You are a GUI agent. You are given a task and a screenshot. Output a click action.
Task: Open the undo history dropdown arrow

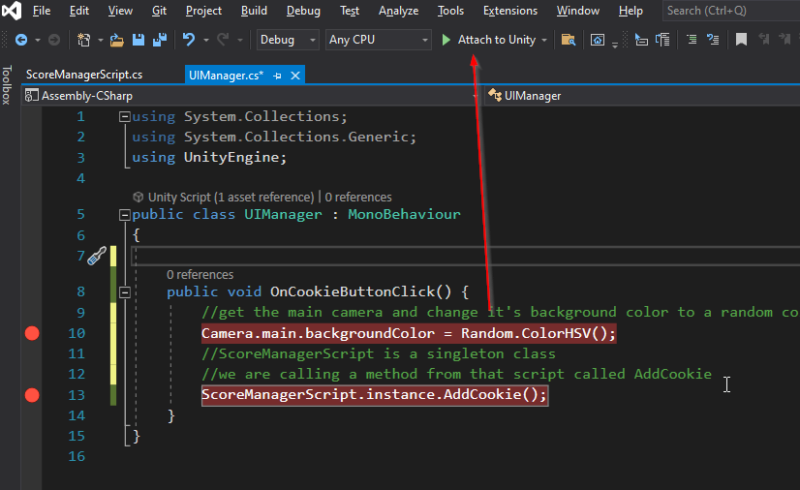pos(206,40)
